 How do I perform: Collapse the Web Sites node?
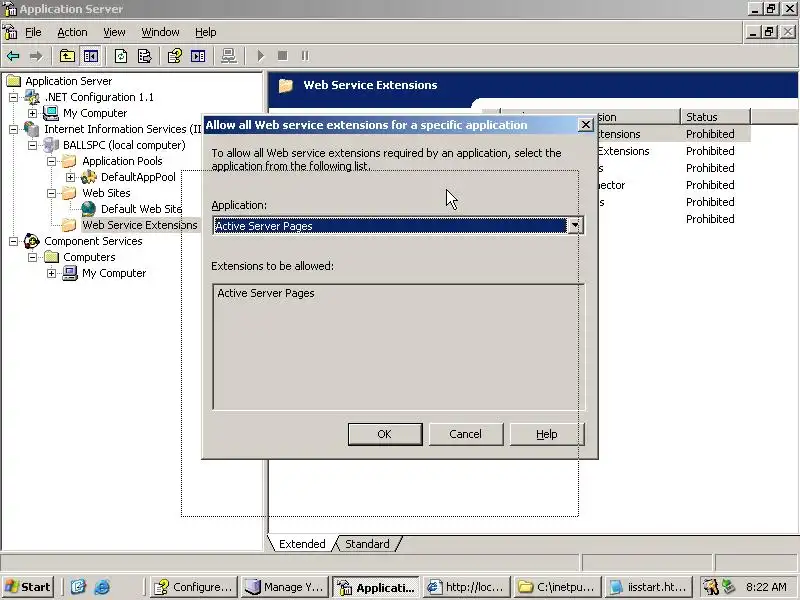point(52,193)
